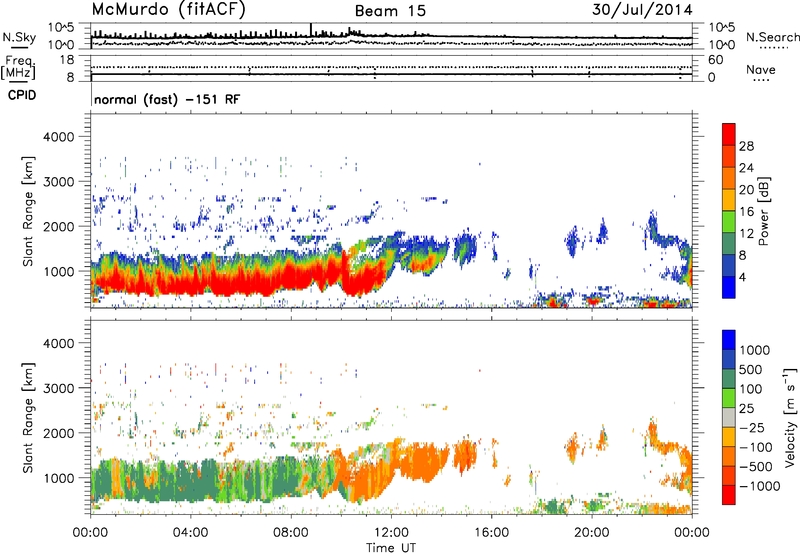800x554 pixels.
Task: Click the -500 label on Velocity colorbar
Action: 756,467
